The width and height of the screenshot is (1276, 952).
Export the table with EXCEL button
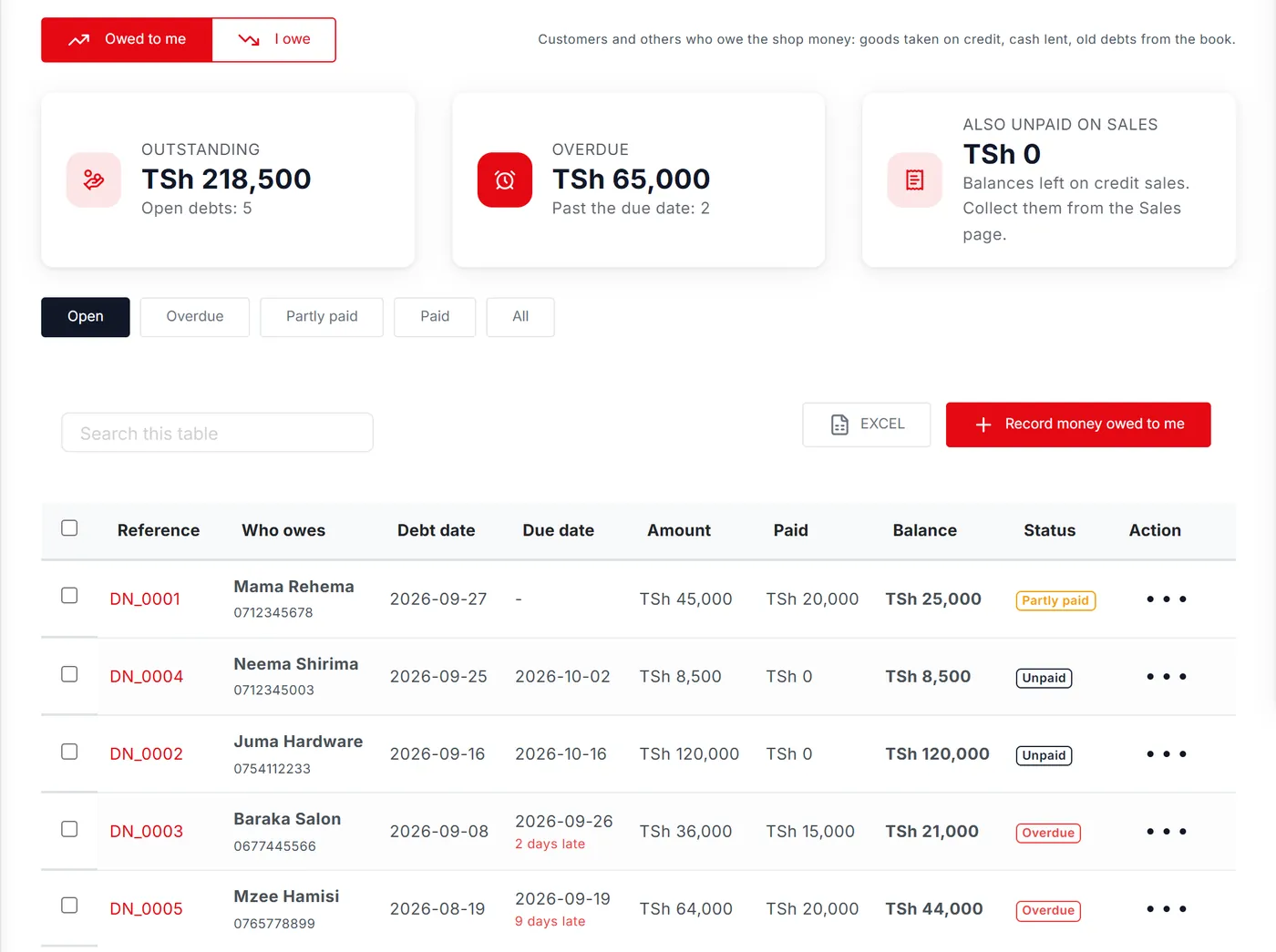867,425
